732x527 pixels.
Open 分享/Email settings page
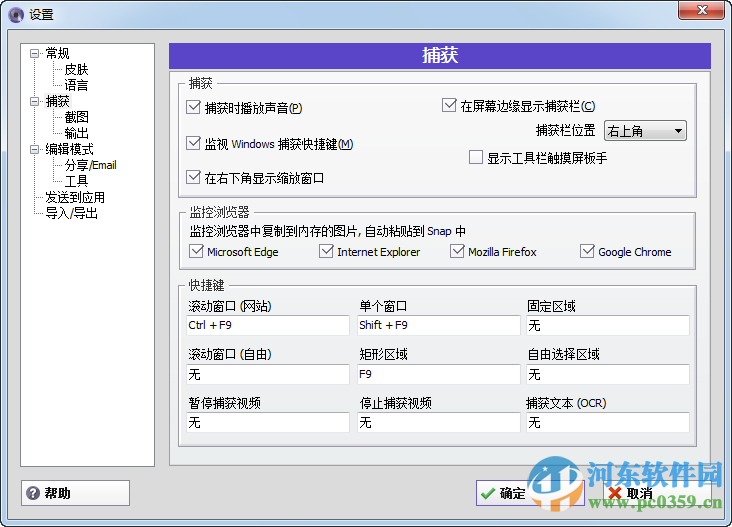(x=90, y=165)
